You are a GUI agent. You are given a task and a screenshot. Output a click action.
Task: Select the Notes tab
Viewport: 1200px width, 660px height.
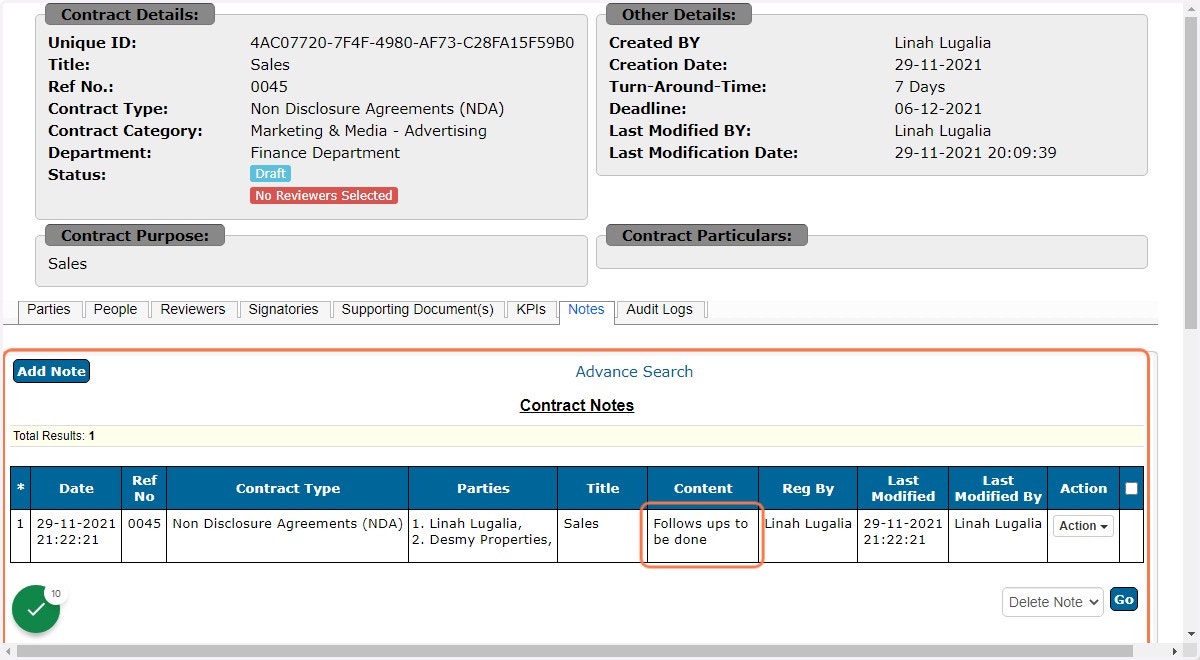586,310
